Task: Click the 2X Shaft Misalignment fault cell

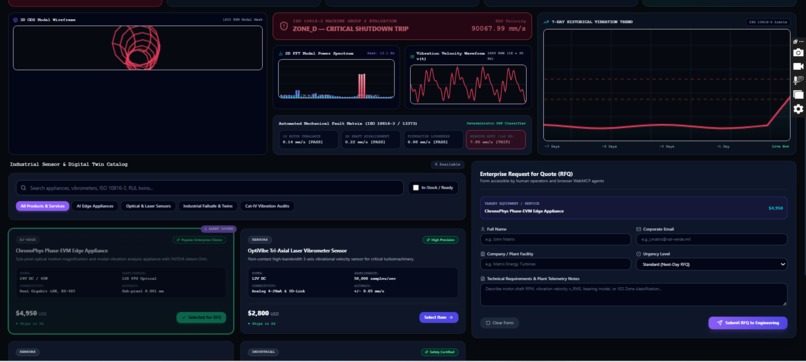Action: click(371, 139)
